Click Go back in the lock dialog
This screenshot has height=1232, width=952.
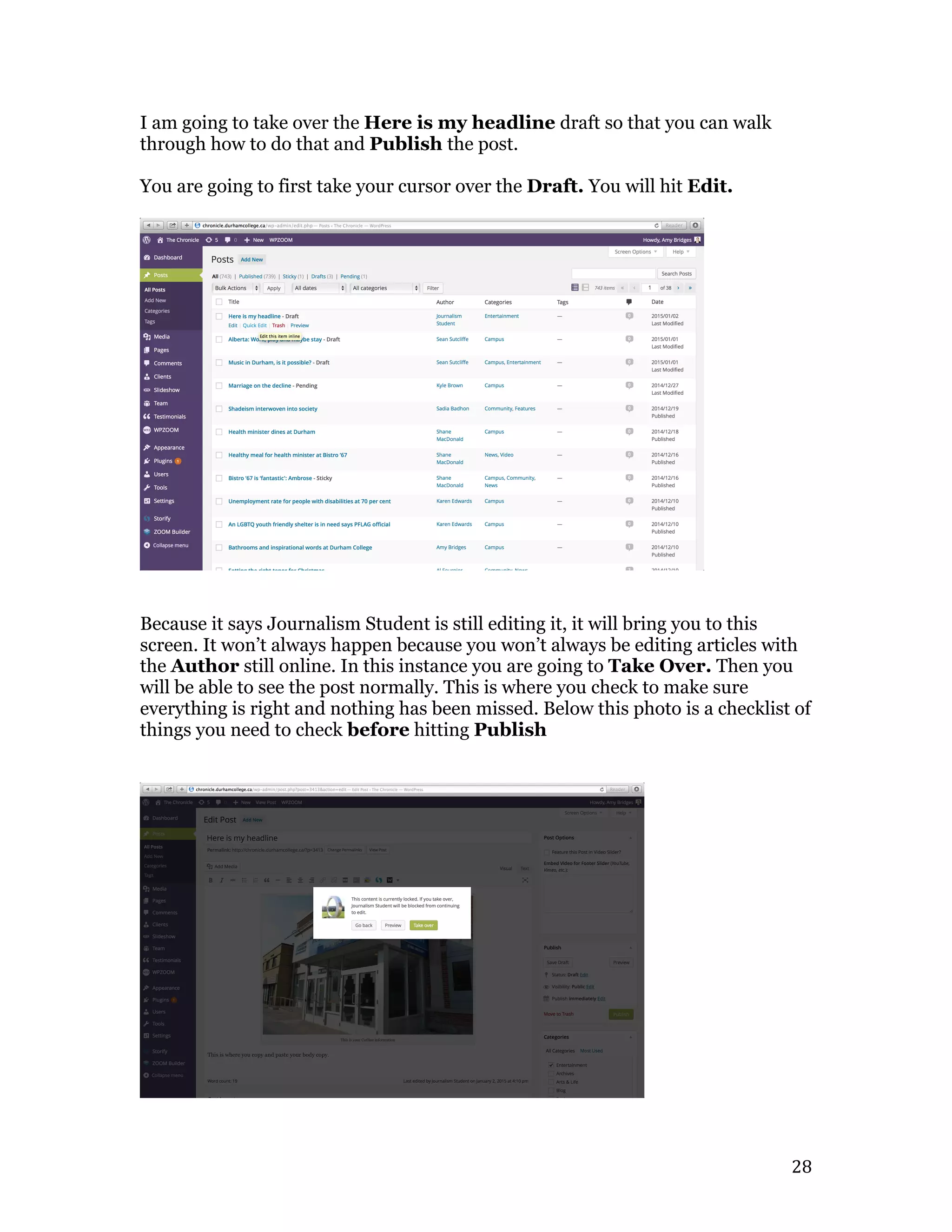click(x=364, y=925)
